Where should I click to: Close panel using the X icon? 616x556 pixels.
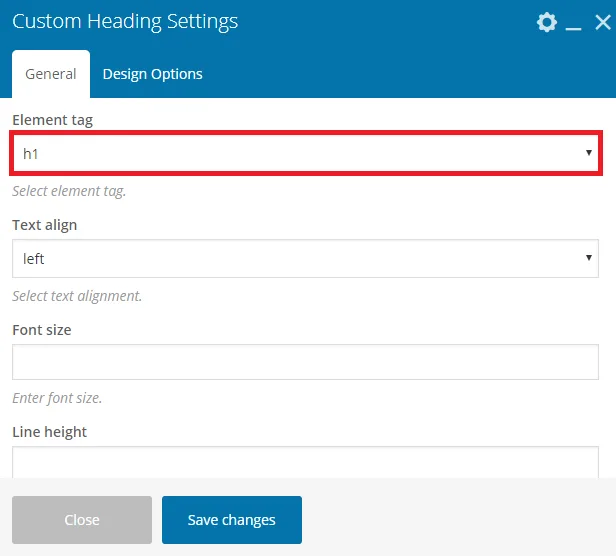(603, 22)
